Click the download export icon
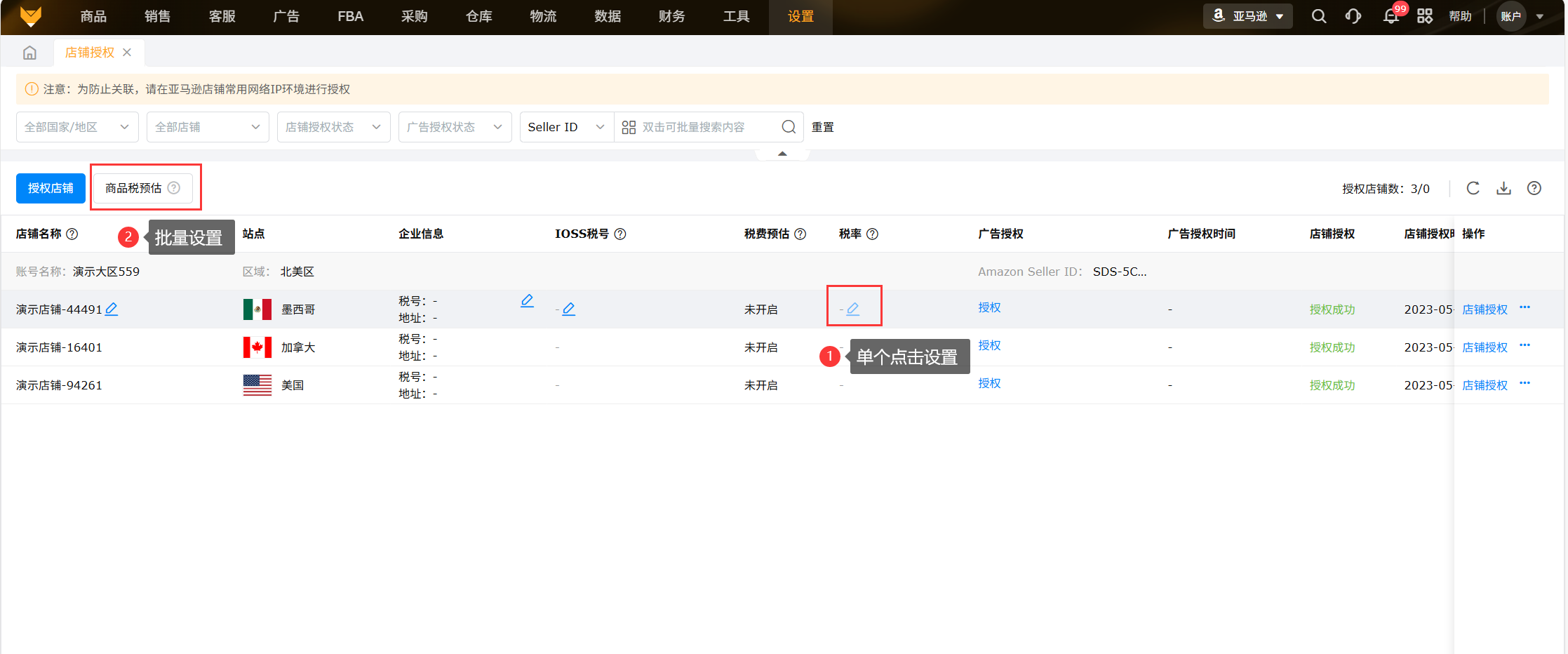Image resolution: width=1568 pixels, height=654 pixels. click(x=1503, y=188)
